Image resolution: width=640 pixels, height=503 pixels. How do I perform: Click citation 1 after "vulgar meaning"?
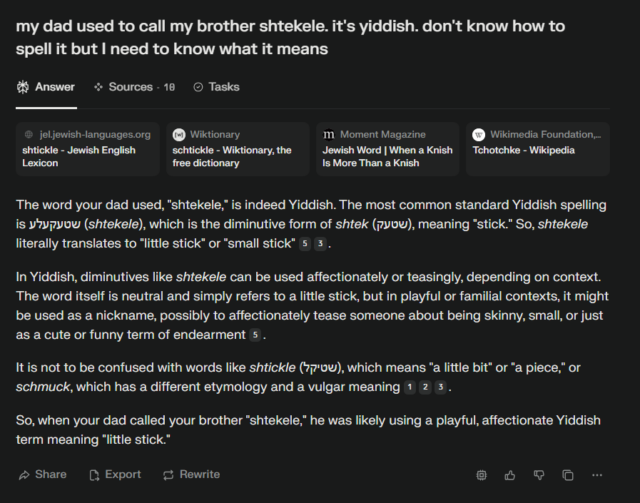pos(409,387)
